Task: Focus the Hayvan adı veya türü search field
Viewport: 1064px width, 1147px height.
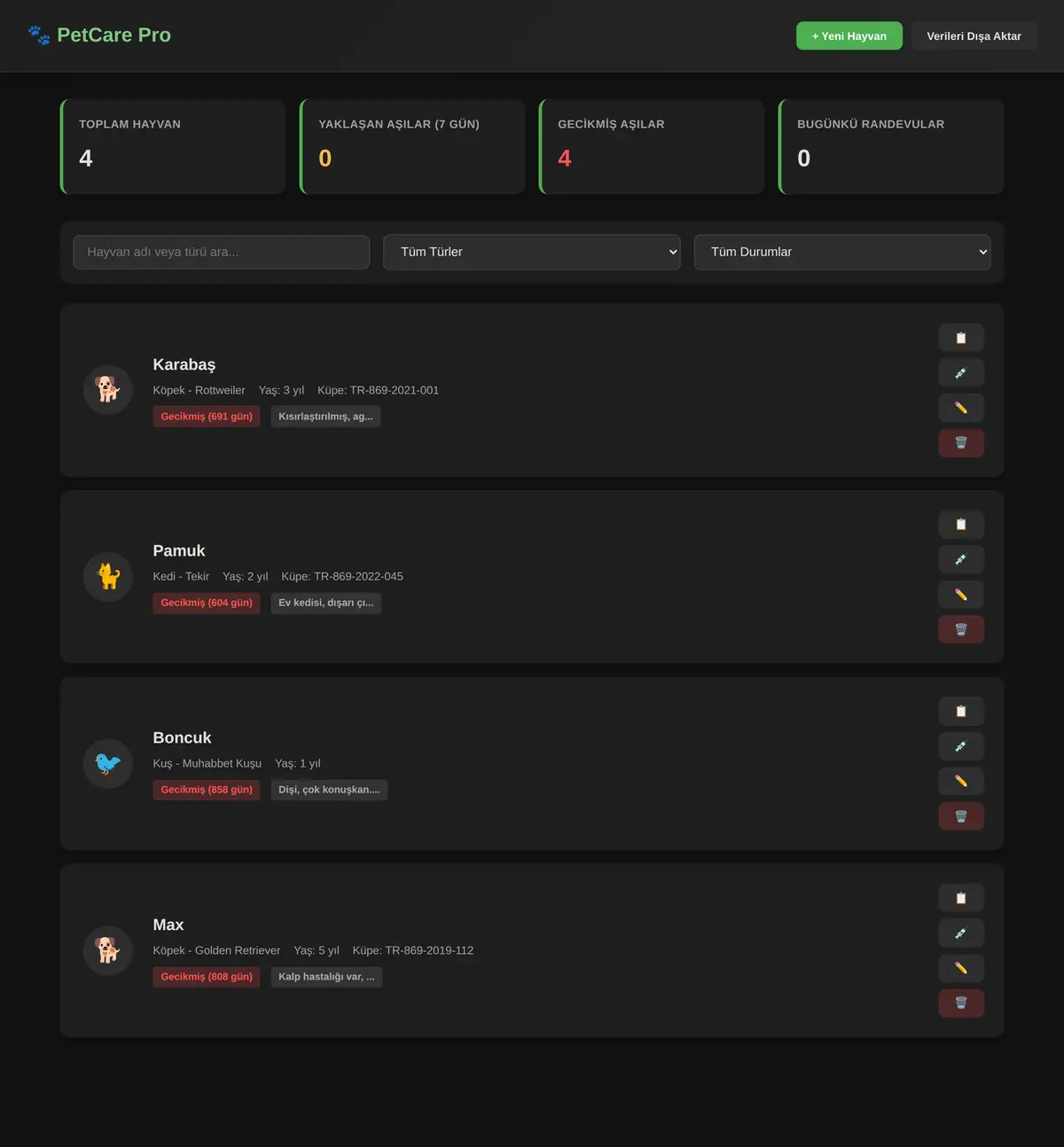Action: [222, 252]
